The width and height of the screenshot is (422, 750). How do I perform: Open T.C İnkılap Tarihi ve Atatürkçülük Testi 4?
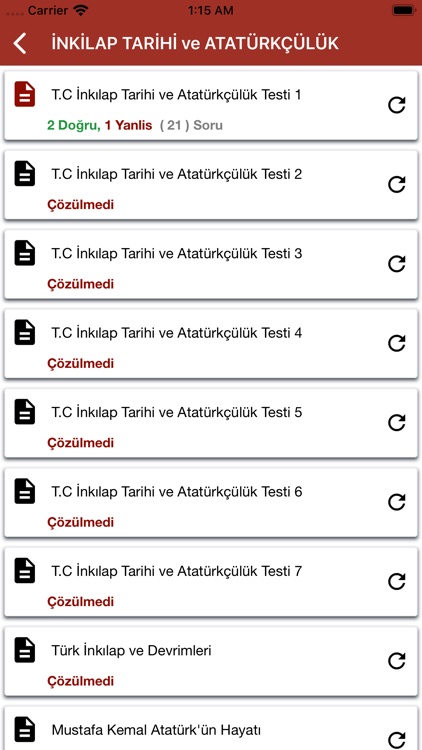[177, 333]
